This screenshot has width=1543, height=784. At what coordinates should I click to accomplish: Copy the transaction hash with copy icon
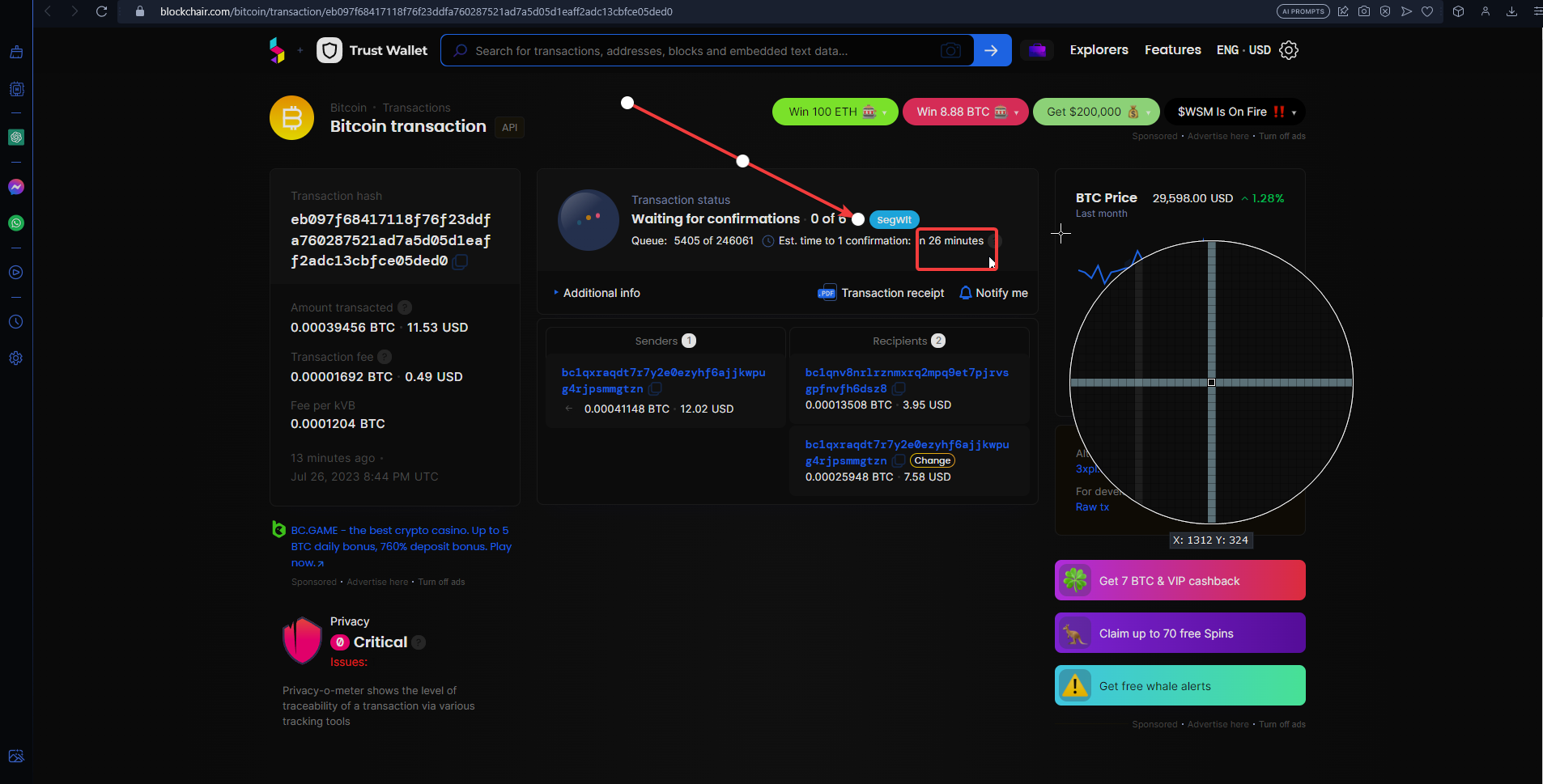point(460,261)
